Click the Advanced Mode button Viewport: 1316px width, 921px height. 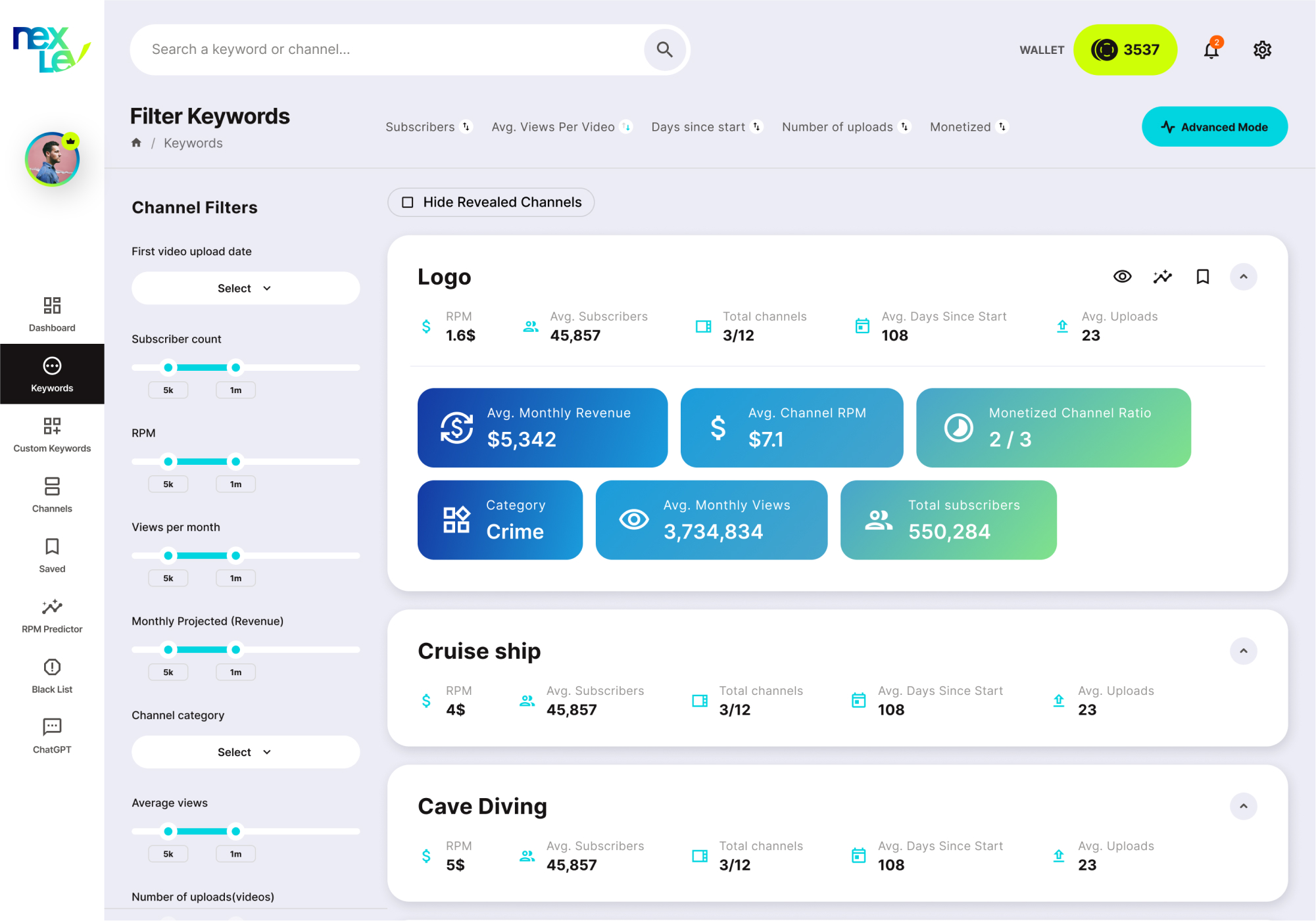click(x=1214, y=127)
